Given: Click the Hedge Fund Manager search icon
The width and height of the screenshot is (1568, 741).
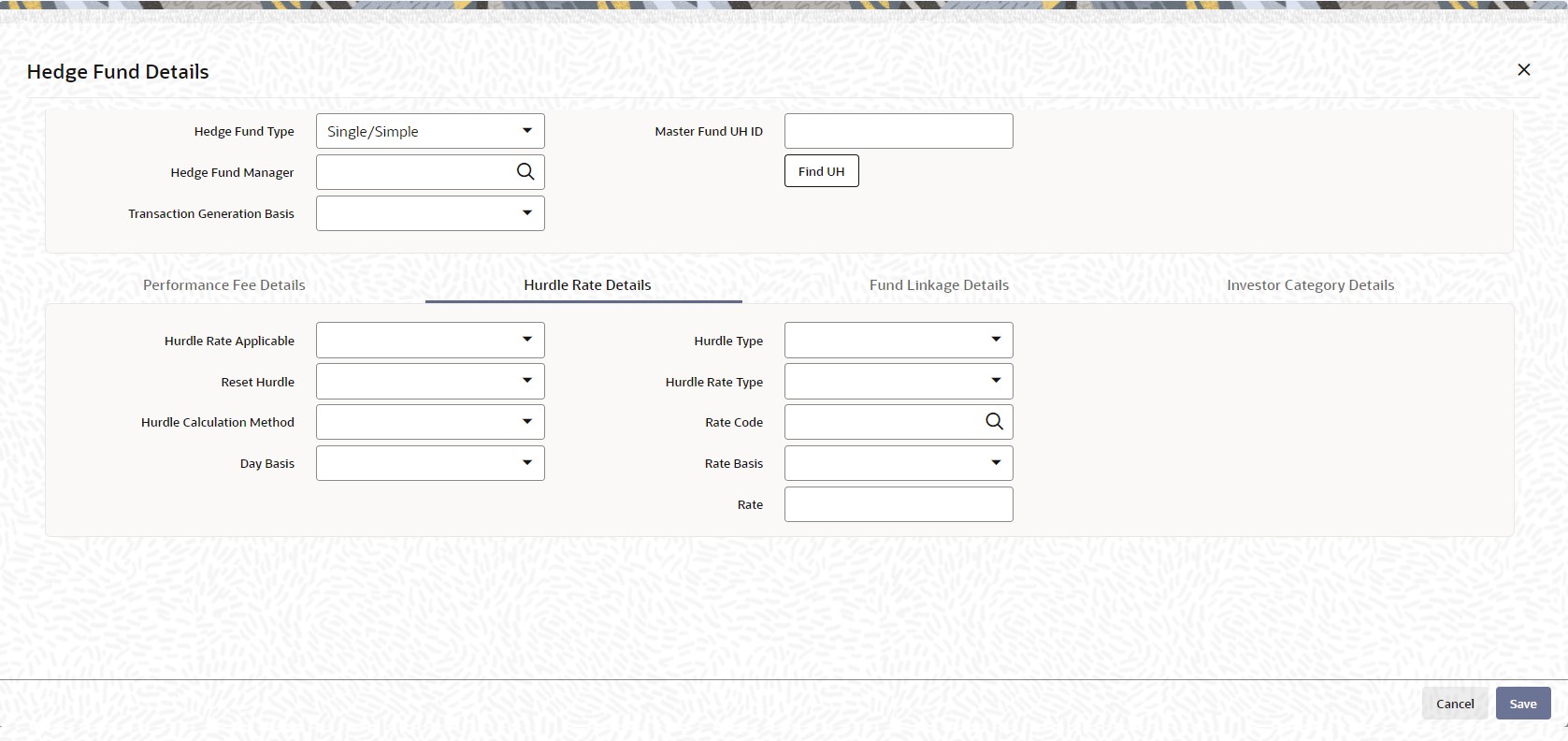Looking at the screenshot, I should [x=525, y=172].
